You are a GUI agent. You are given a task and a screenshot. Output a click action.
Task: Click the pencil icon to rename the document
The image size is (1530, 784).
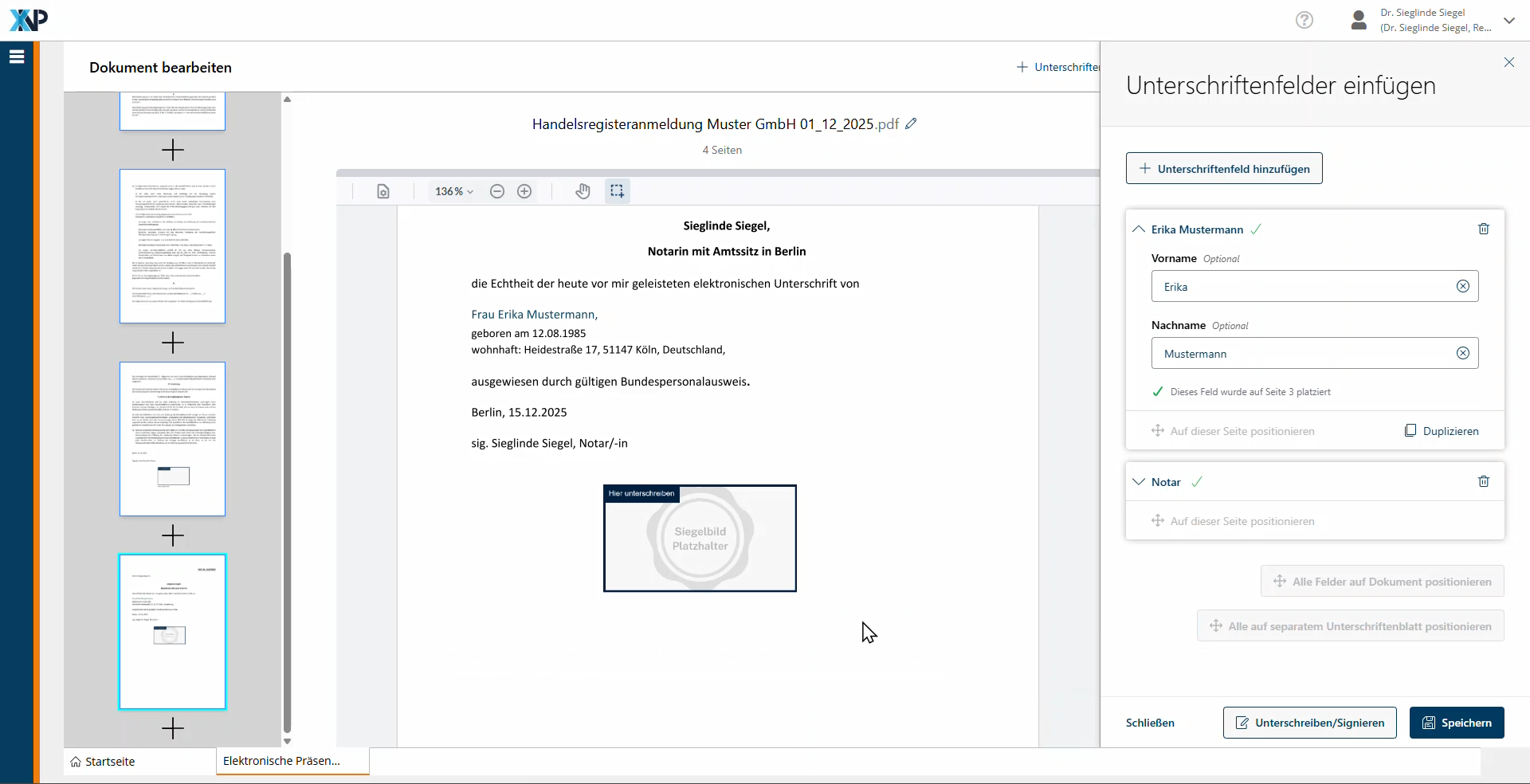click(x=912, y=123)
